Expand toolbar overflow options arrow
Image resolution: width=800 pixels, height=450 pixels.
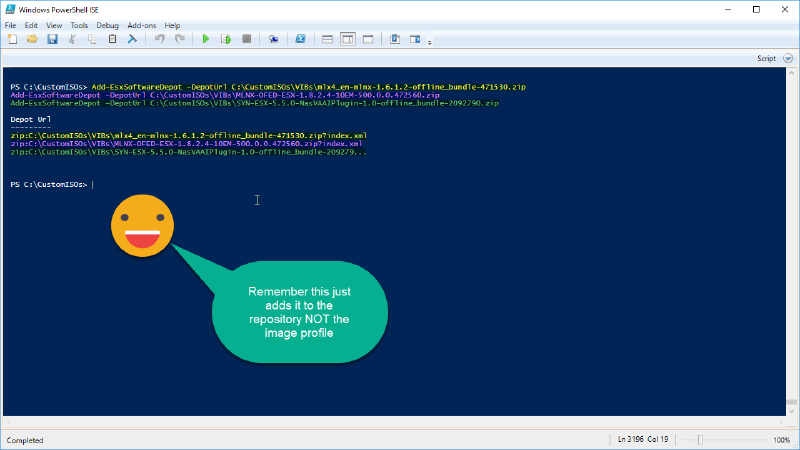(430, 42)
